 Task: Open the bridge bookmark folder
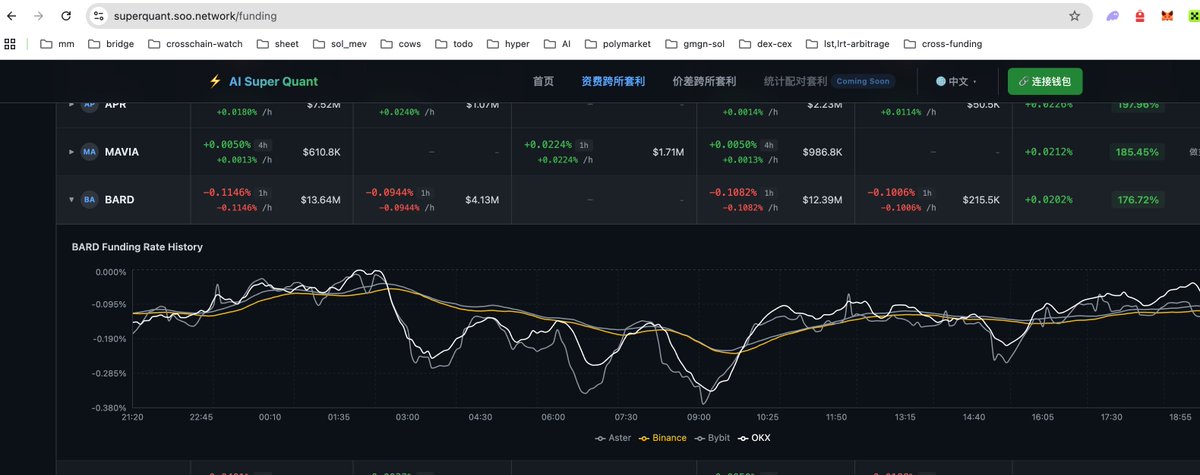110,44
